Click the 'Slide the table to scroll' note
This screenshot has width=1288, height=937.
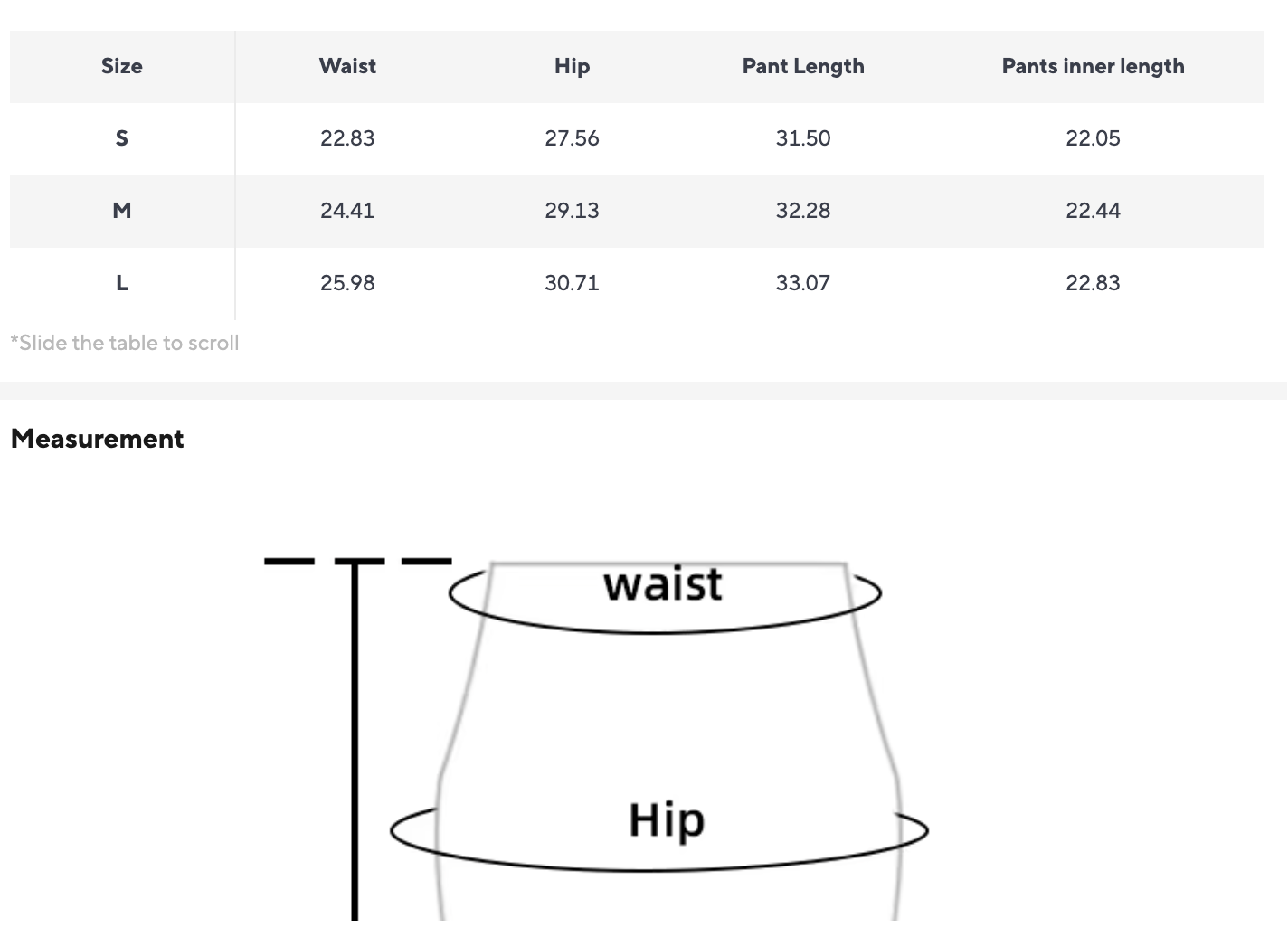coord(125,344)
